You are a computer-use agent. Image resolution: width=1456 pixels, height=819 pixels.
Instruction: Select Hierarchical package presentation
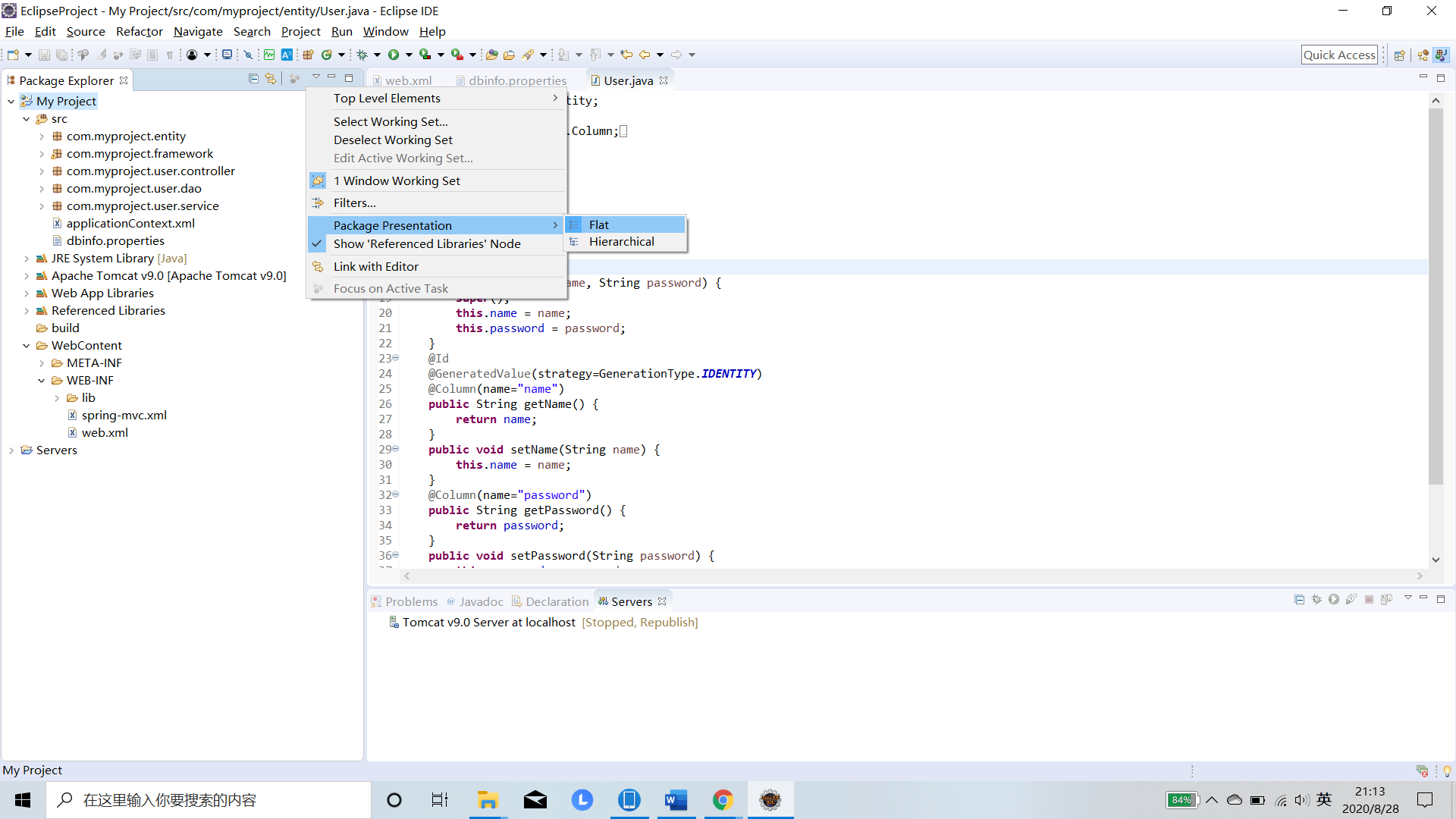click(x=621, y=241)
